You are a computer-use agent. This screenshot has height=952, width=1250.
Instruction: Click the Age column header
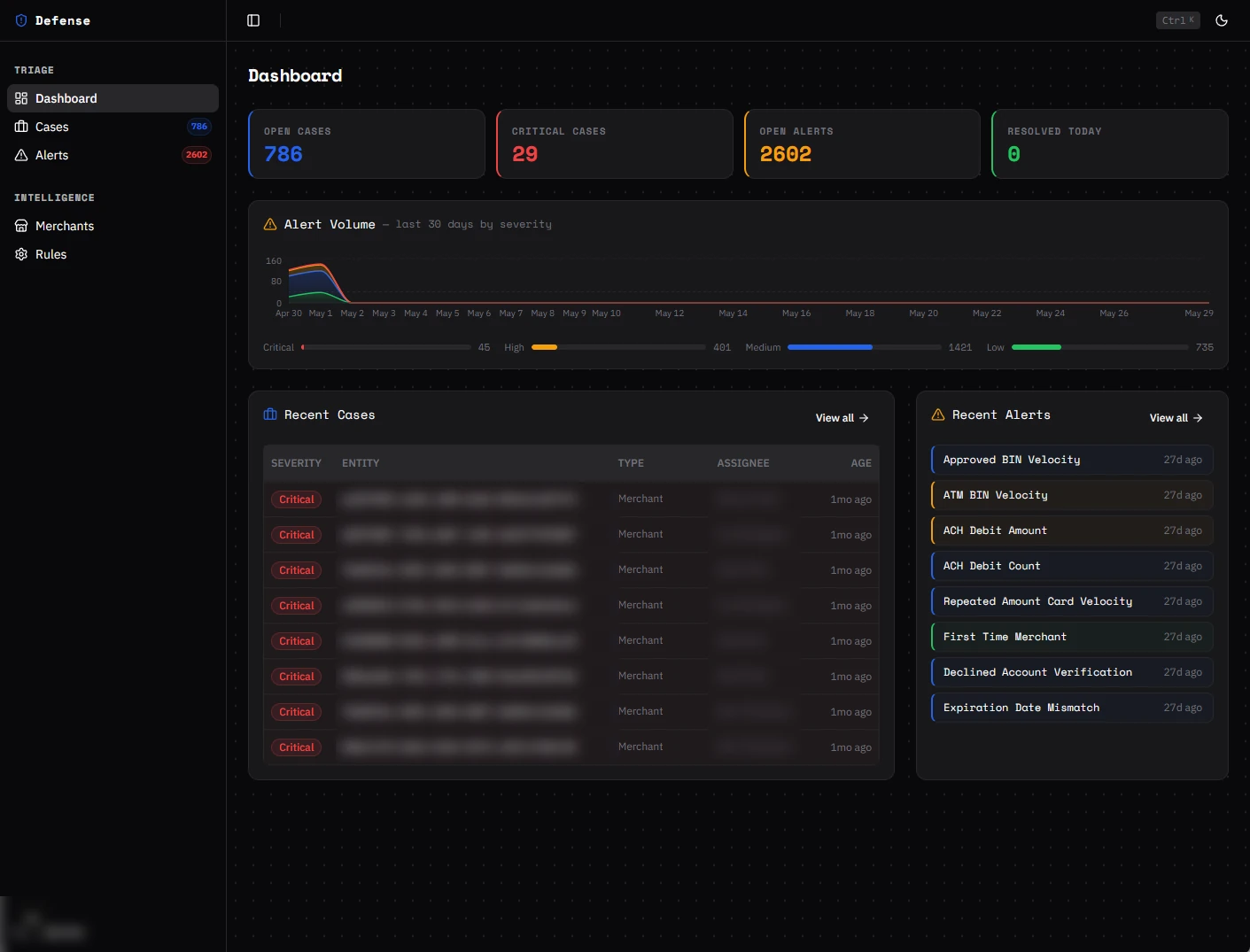861,463
